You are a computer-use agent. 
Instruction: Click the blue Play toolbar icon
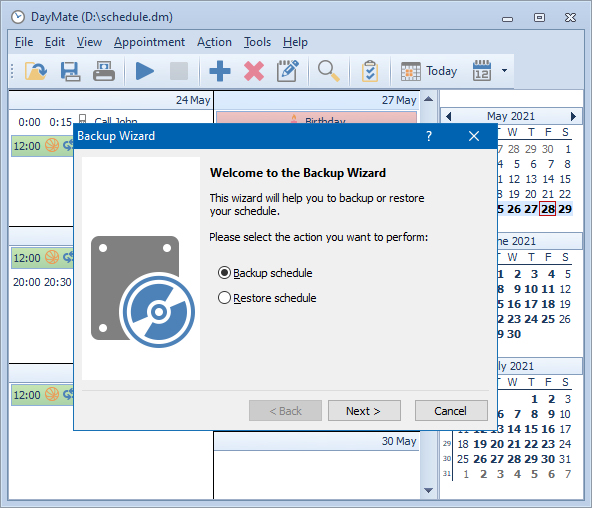tap(145, 71)
